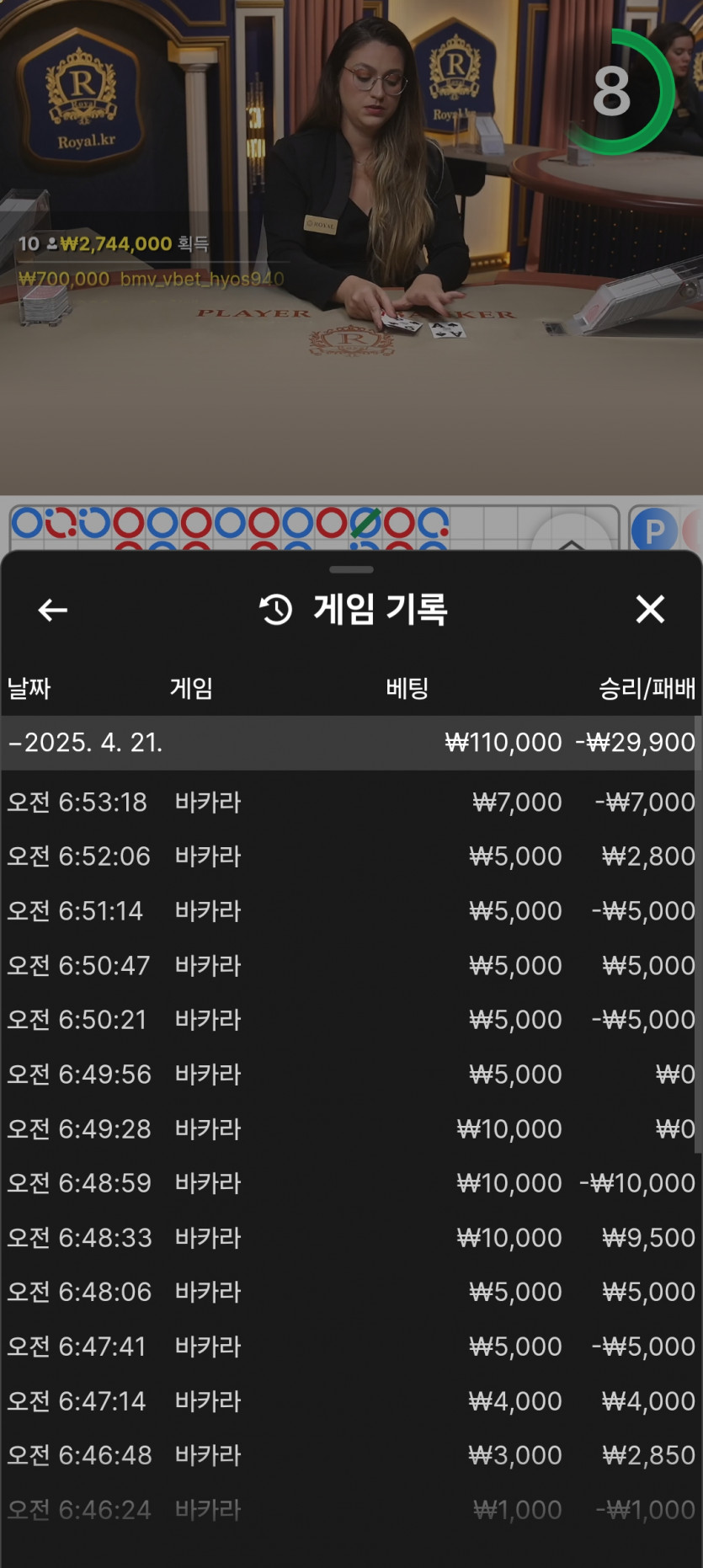Open the 오전 6:49:28 ₩10,000 bet row

click(351, 1129)
